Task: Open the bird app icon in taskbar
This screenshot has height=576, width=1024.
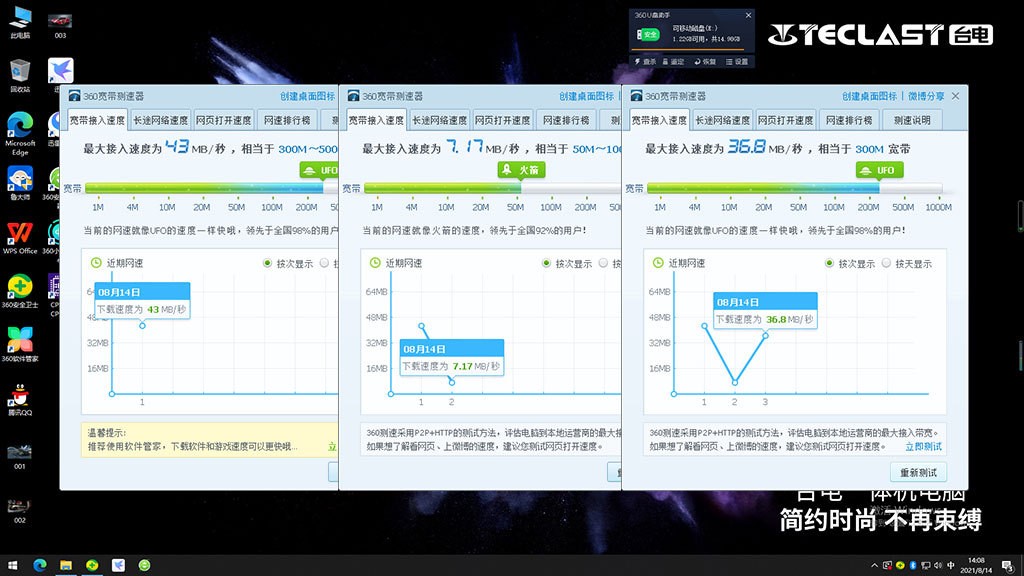Action: click(118, 566)
